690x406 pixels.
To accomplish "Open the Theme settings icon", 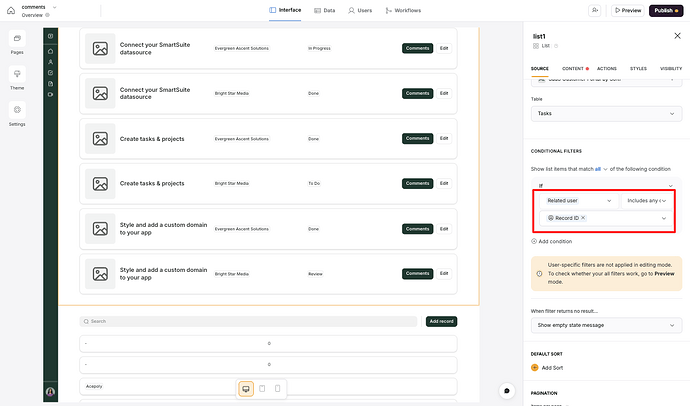I will pyautogui.click(x=17, y=76).
